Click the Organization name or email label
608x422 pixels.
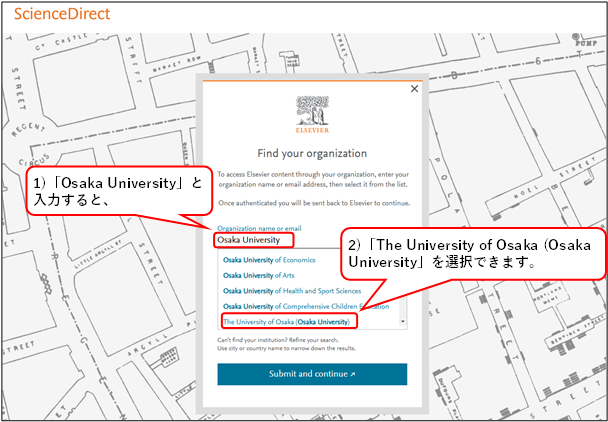[258, 229]
